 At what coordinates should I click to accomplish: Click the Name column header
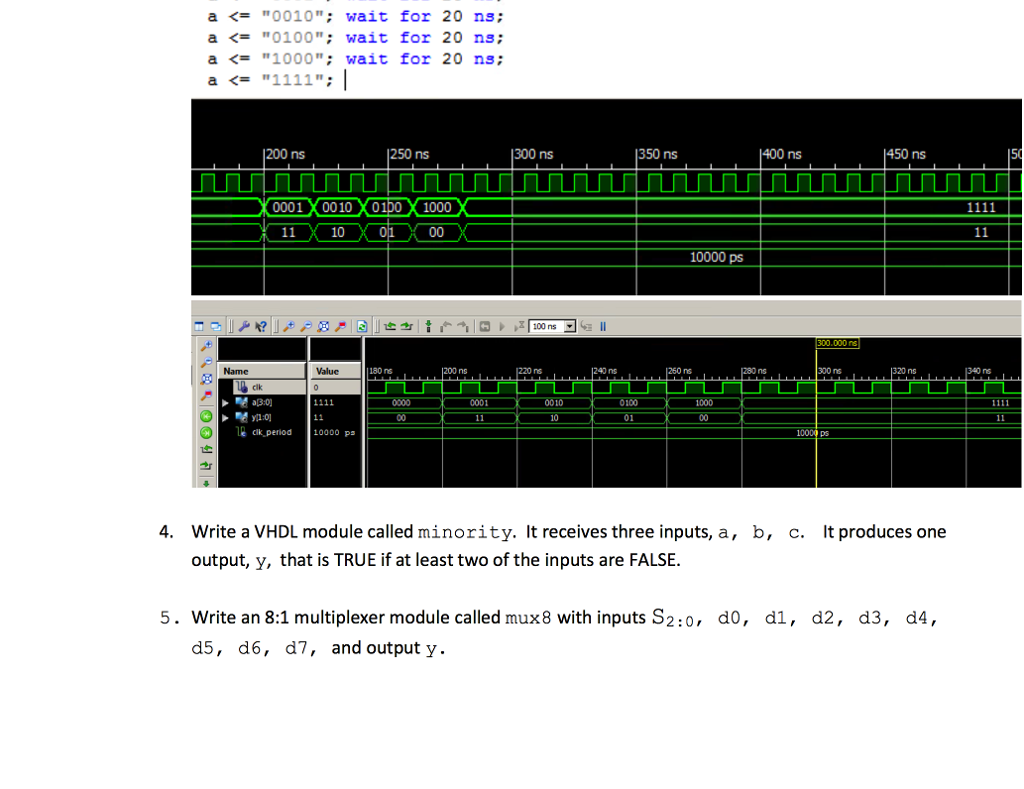coord(261,371)
